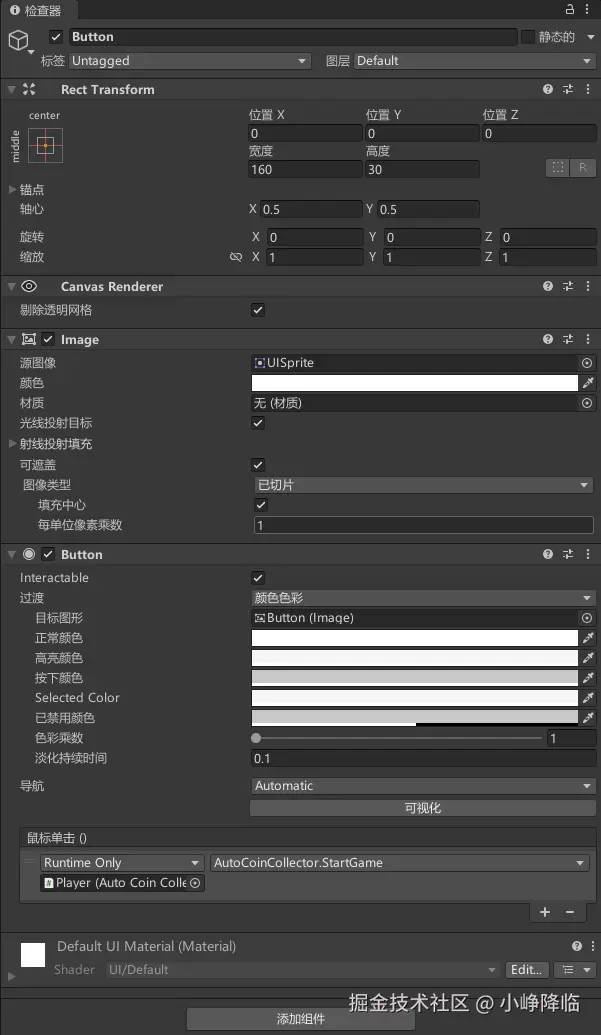Click the color multiplier (色彩乘数) slider handle
This screenshot has width=601, height=1035.
256,738
